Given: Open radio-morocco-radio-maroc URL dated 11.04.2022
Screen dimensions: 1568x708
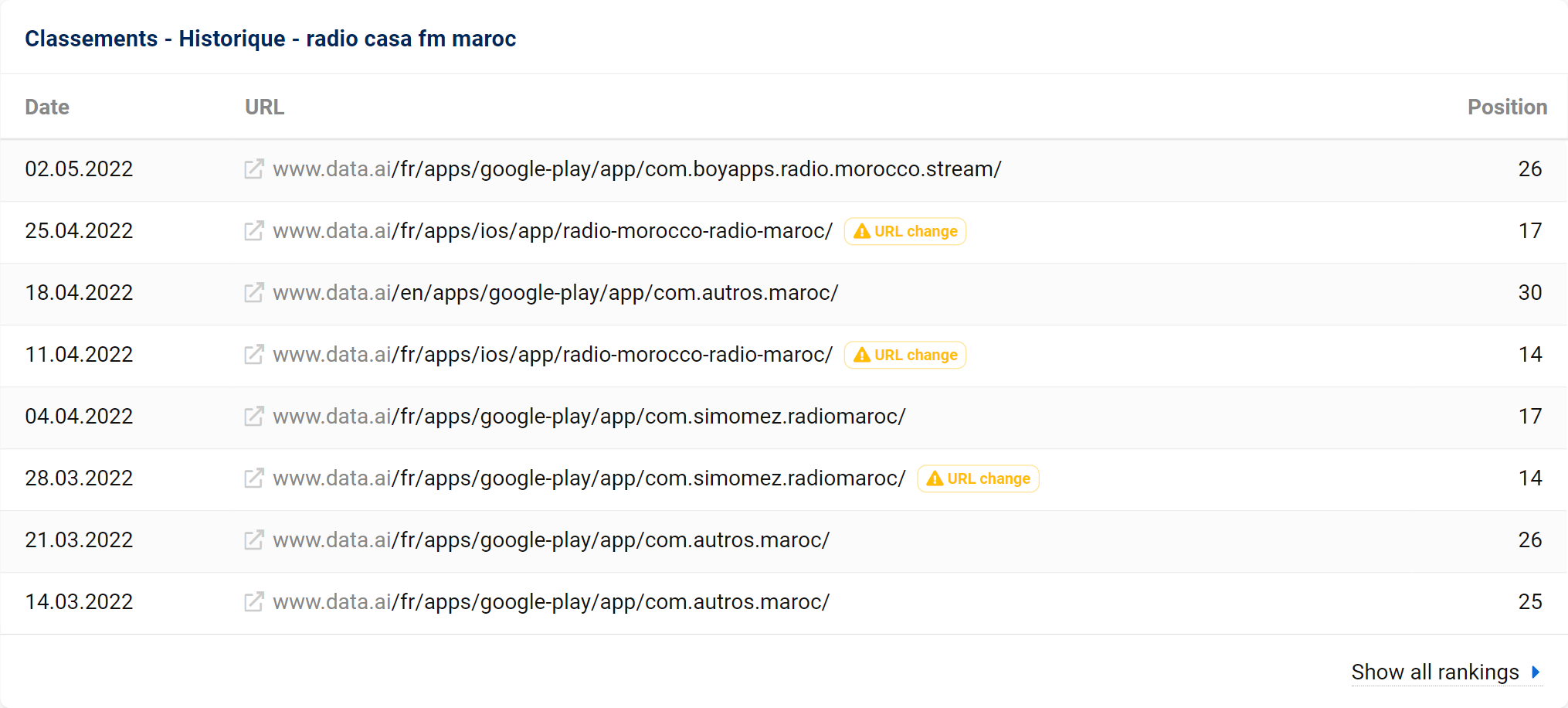Looking at the screenshot, I should 553,354.
